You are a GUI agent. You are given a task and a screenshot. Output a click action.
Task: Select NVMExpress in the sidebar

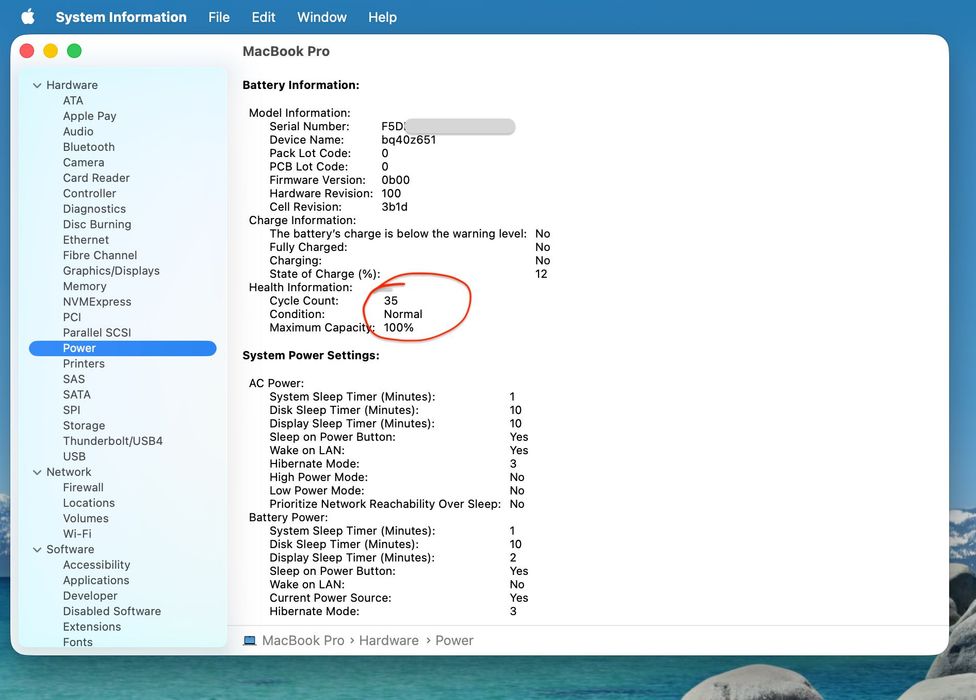pos(97,302)
